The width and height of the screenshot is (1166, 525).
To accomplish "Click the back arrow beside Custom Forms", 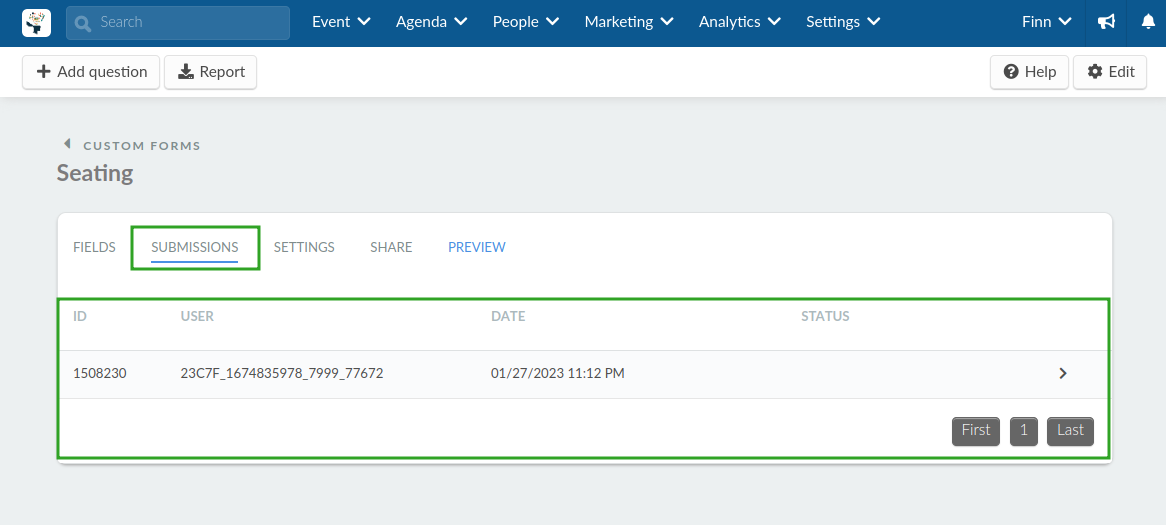I will pyautogui.click(x=67, y=144).
